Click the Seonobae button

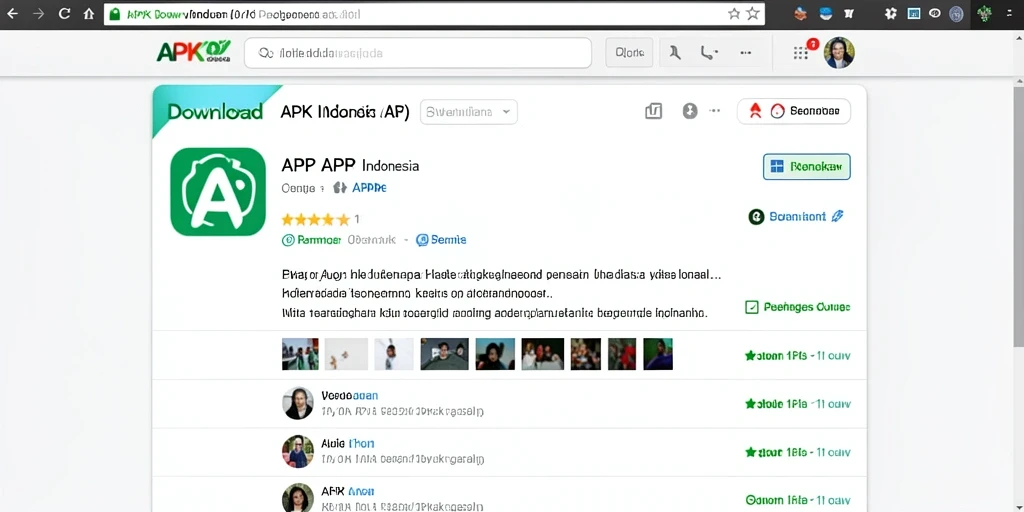point(793,111)
